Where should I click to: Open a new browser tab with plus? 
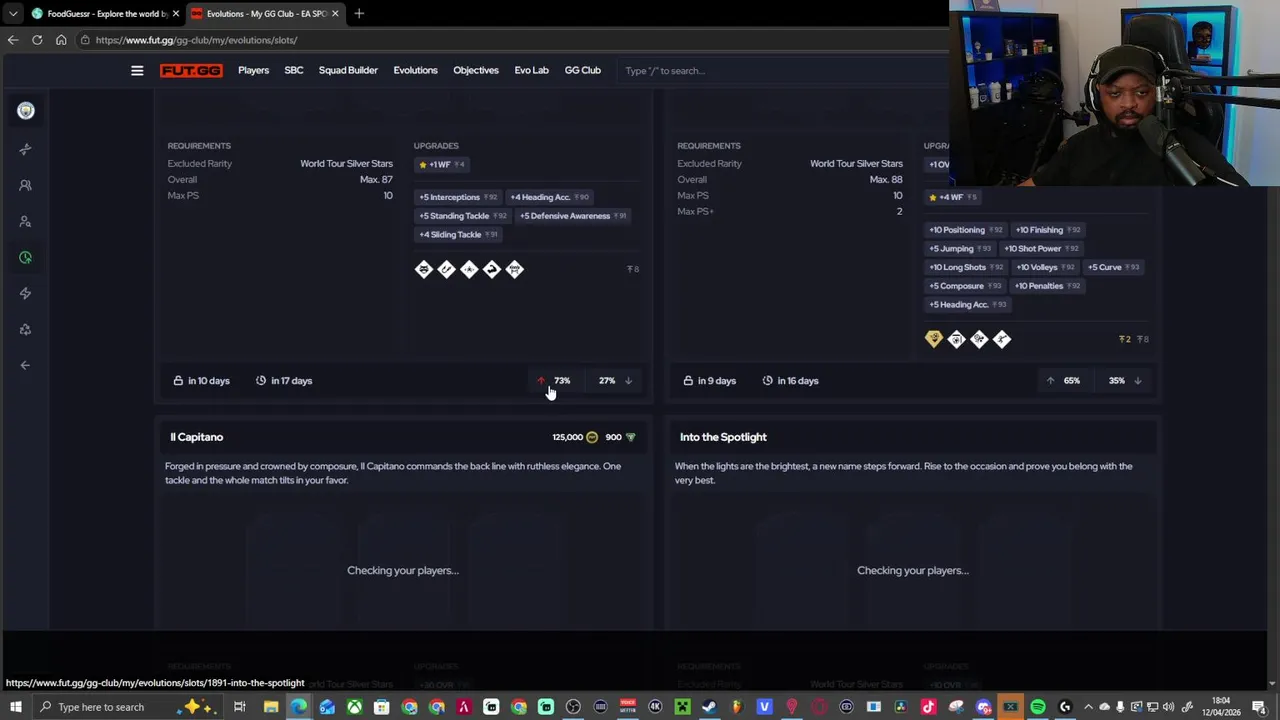click(359, 13)
